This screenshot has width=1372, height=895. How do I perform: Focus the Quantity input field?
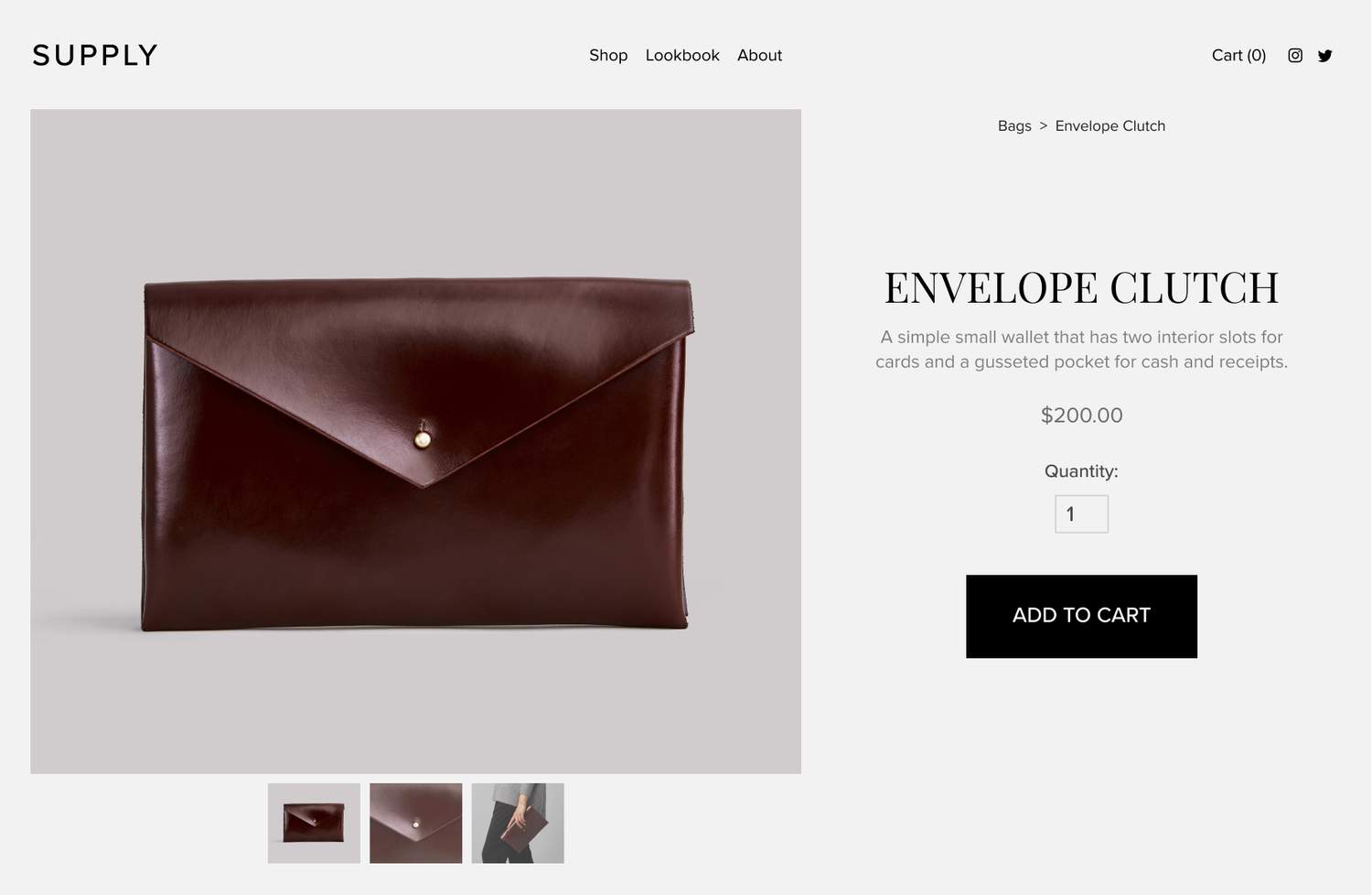click(1082, 514)
